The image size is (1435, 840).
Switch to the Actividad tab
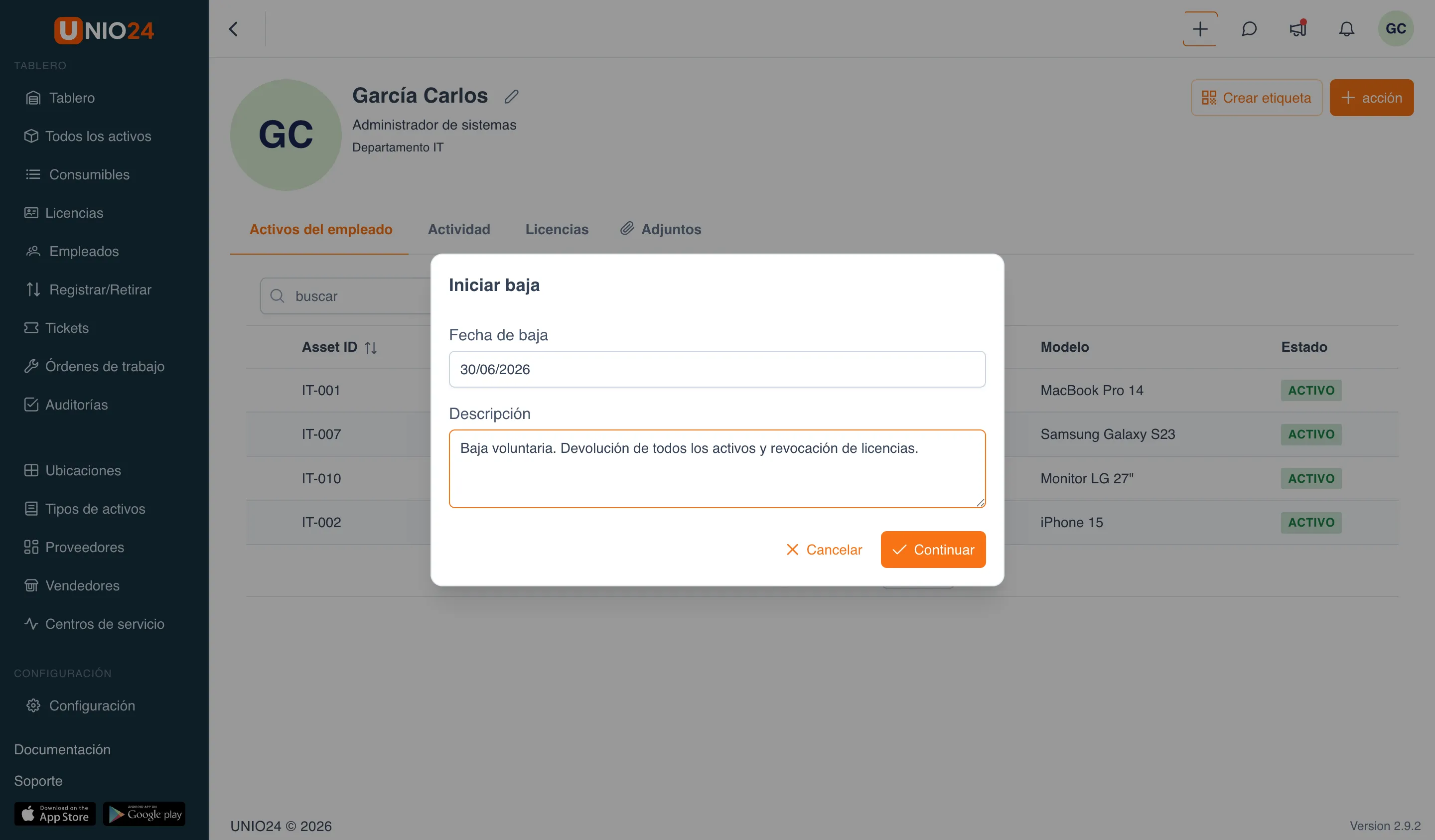click(x=458, y=229)
